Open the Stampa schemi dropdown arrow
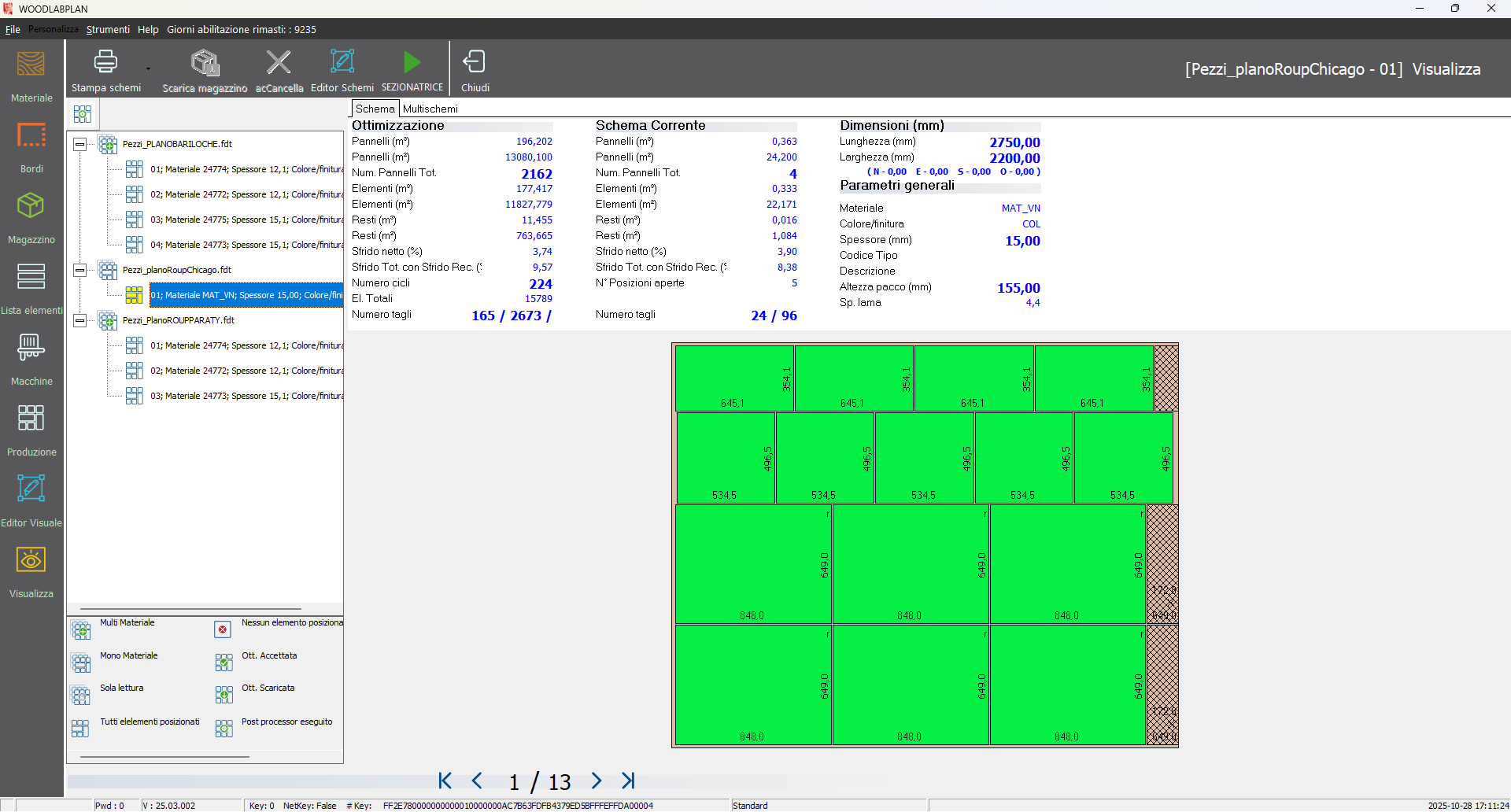The width and height of the screenshot is (1511, 812). click(147, 68)
